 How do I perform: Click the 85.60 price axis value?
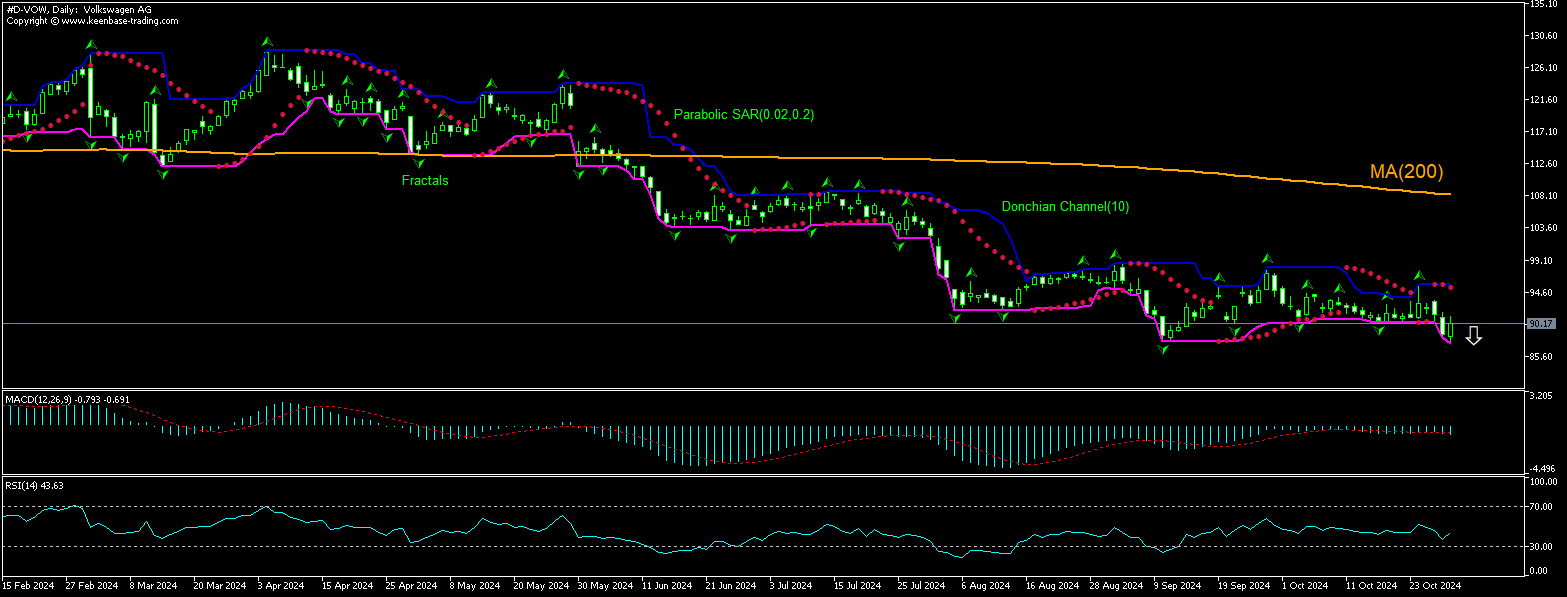pyautogui.click(x=1541, y=357)
